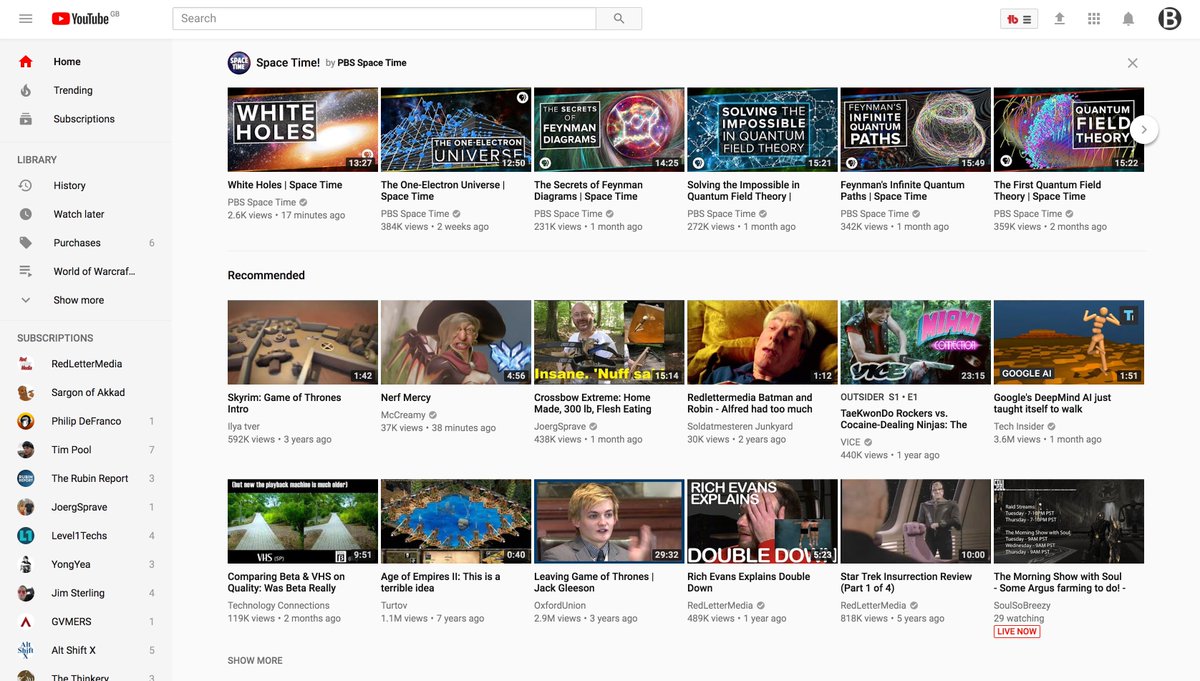The image size is (1200, 681).
Task: Open the OxfordUnion channel link
Action: 560,606
